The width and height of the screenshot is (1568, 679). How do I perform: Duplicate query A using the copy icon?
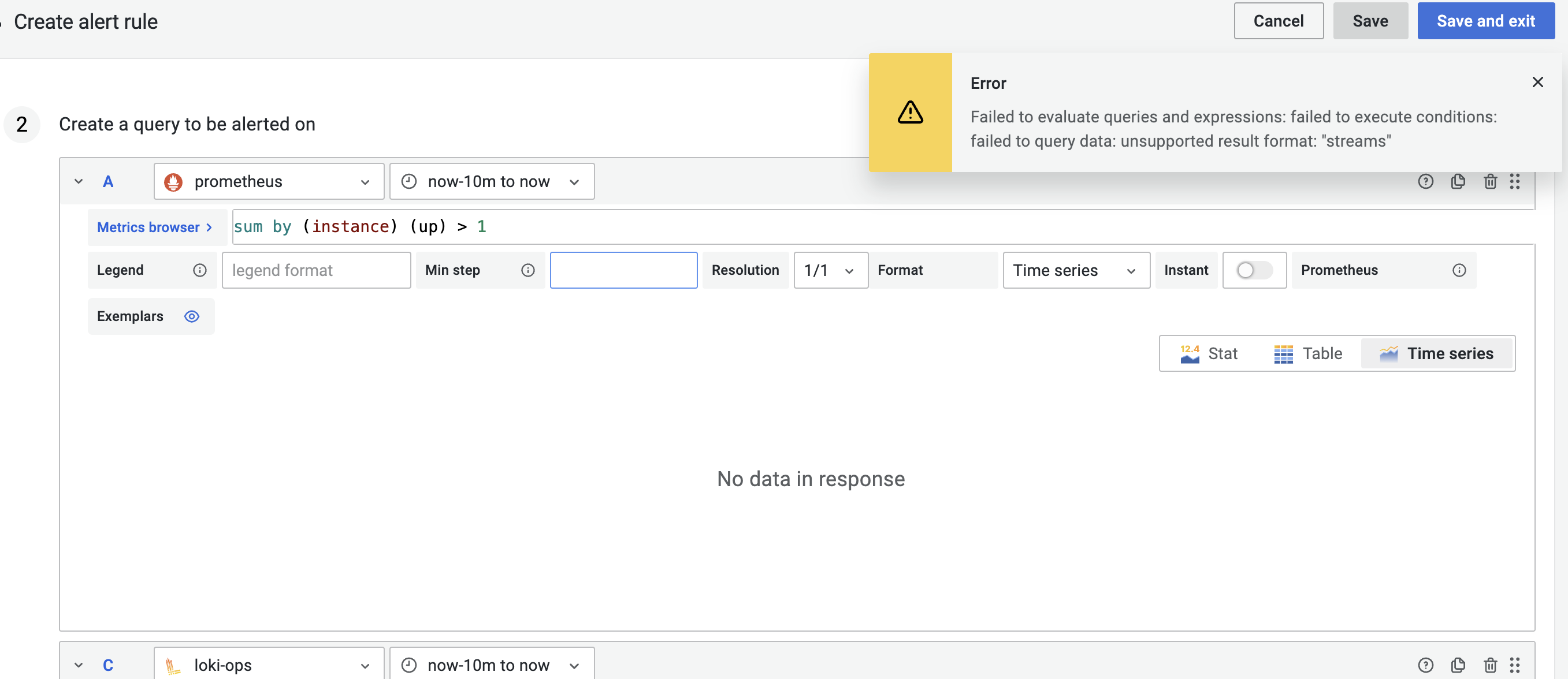[x=1458, y=181]
